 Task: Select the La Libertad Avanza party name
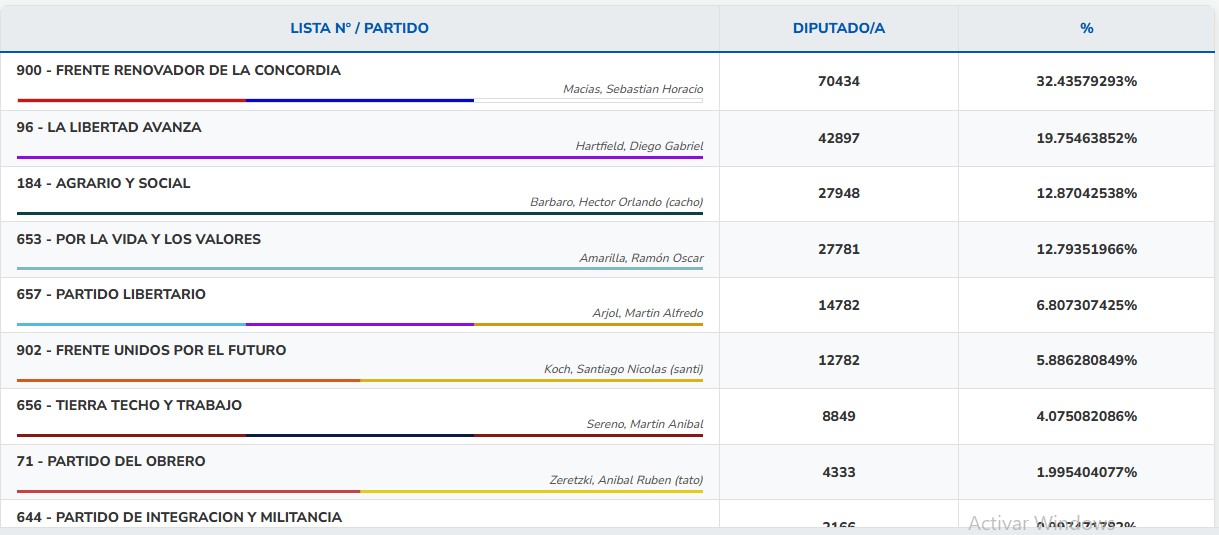click(109, 128)
